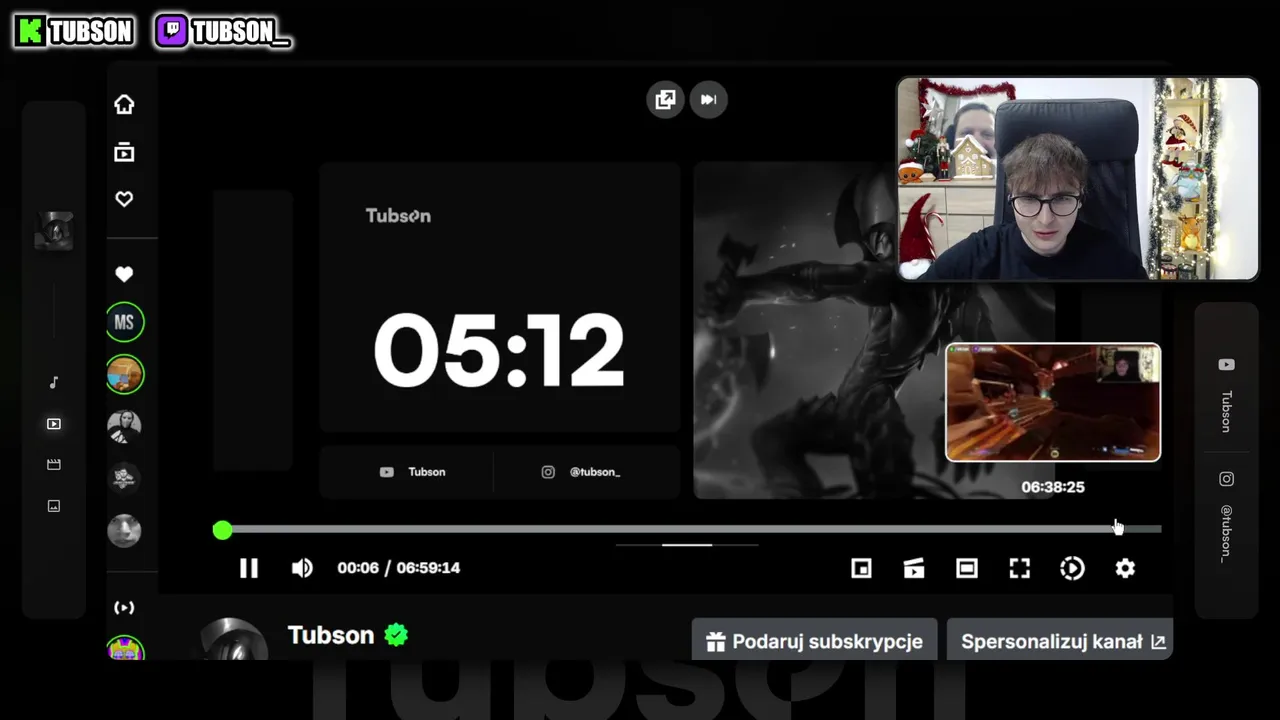Open the dark emblem channel avatar

(125, 478)
